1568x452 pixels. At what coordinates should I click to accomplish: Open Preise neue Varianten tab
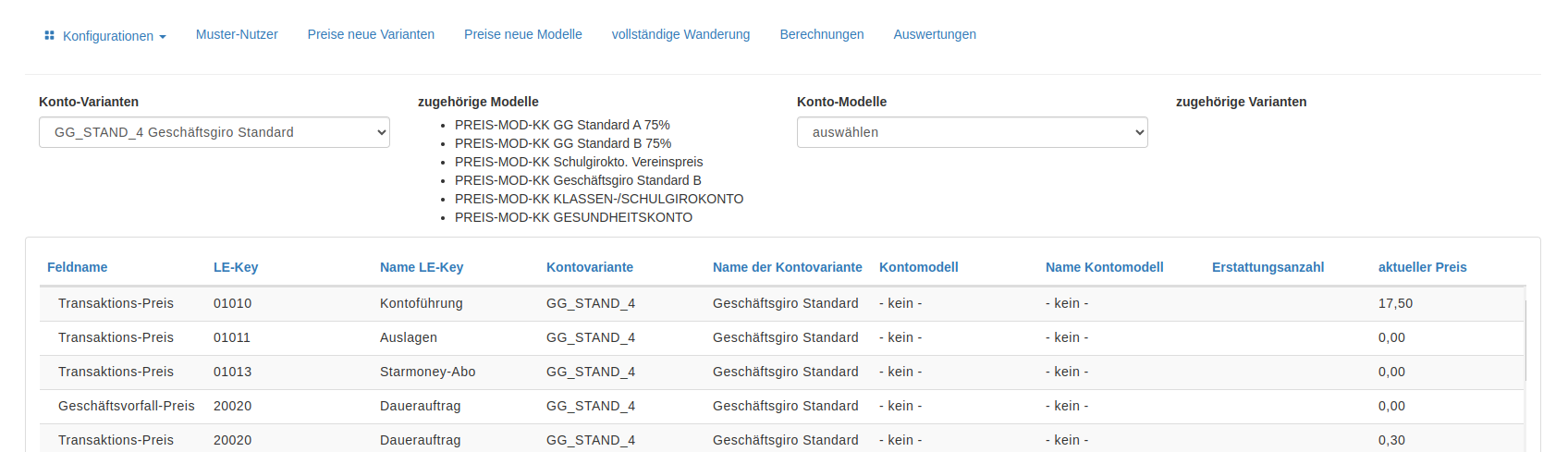[x=371, y=34]
